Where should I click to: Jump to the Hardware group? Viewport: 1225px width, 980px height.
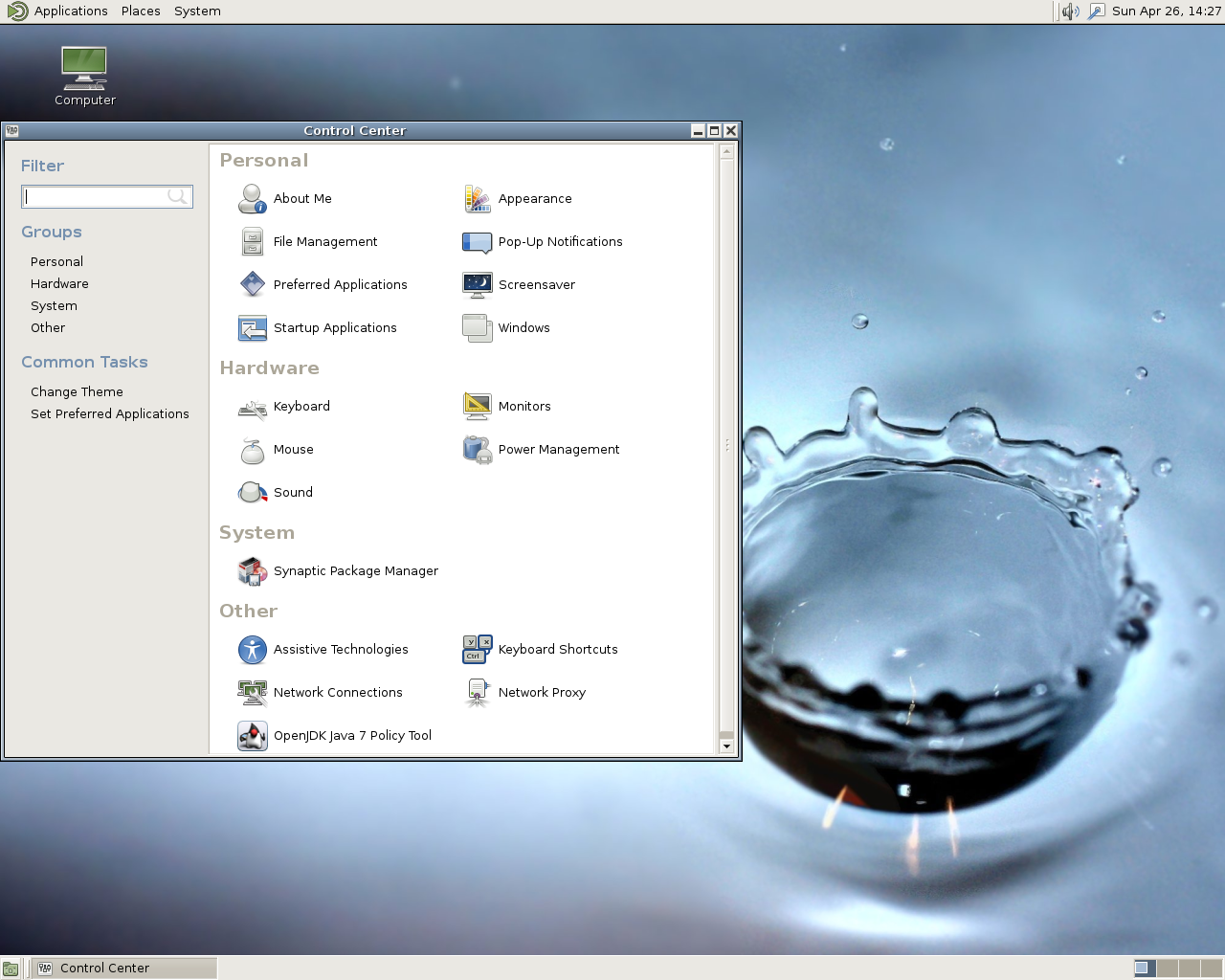59,283
